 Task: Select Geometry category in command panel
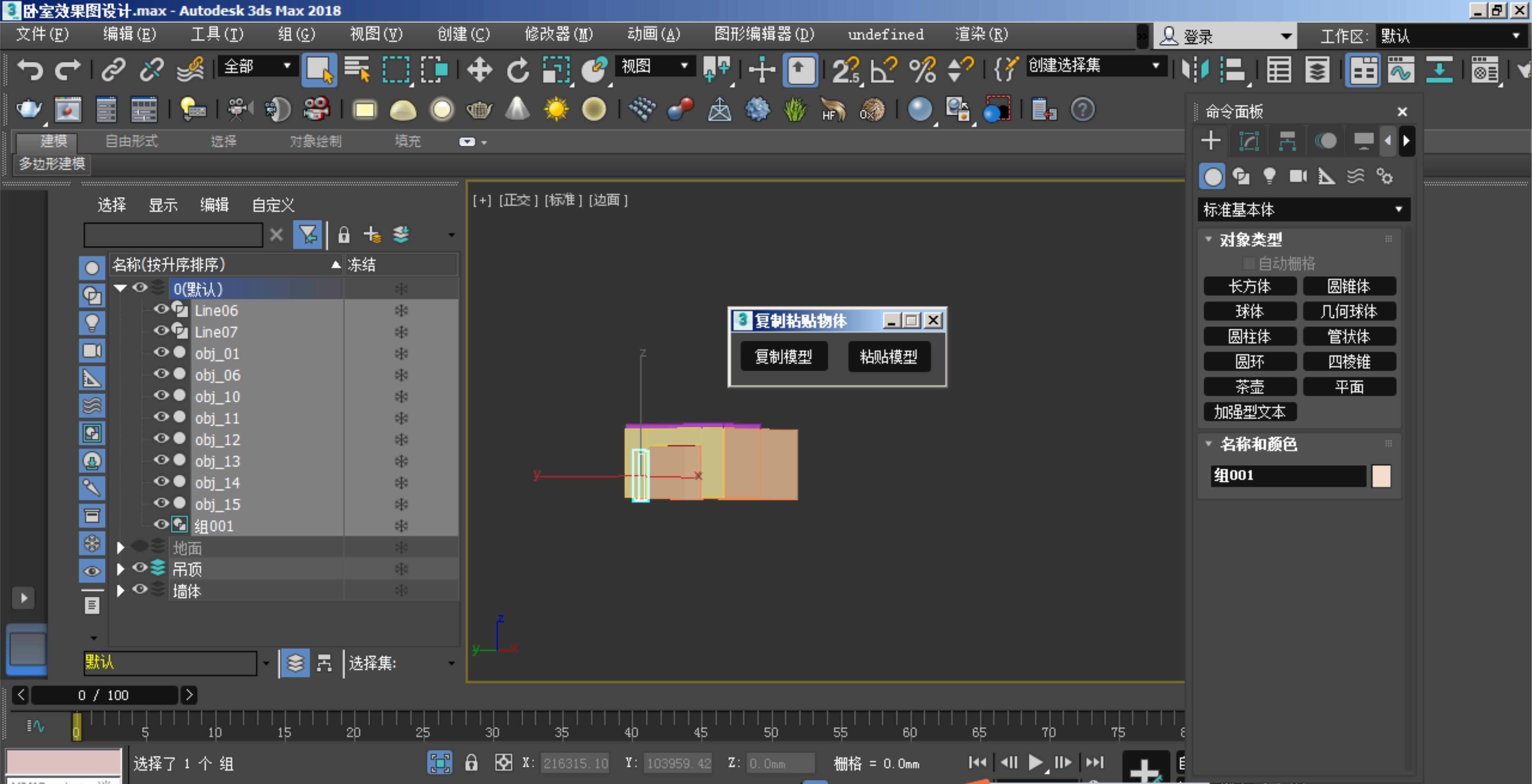pos(1213,176)
